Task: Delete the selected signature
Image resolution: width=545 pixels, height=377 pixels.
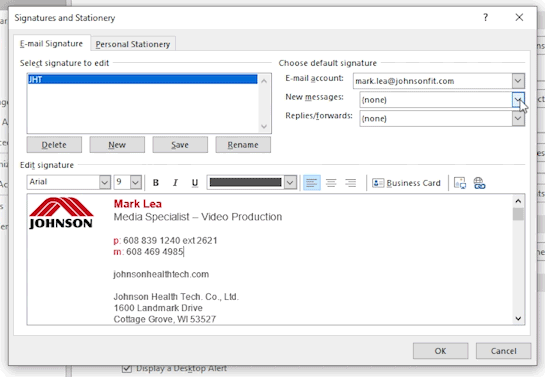Action: [54, 145]
